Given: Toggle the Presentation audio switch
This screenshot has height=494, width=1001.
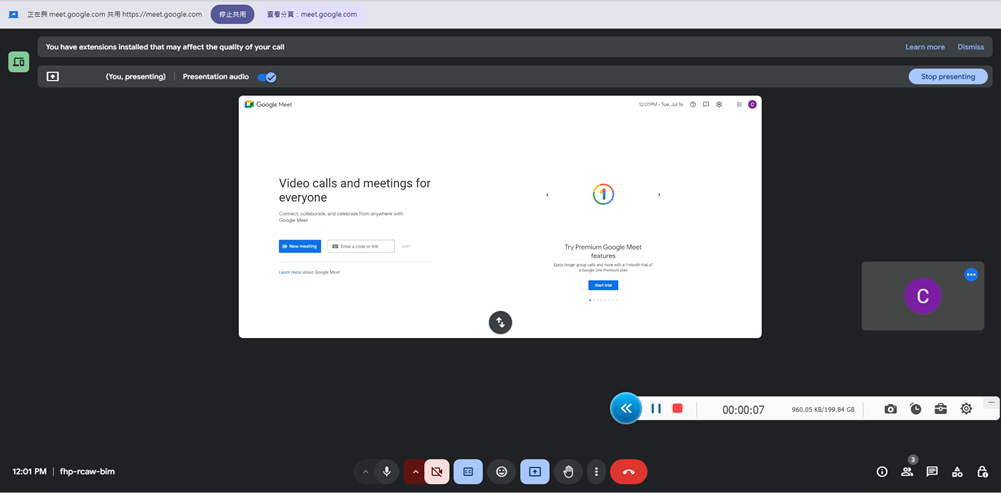Looking at the screenshot, I should tap(267, 77).
